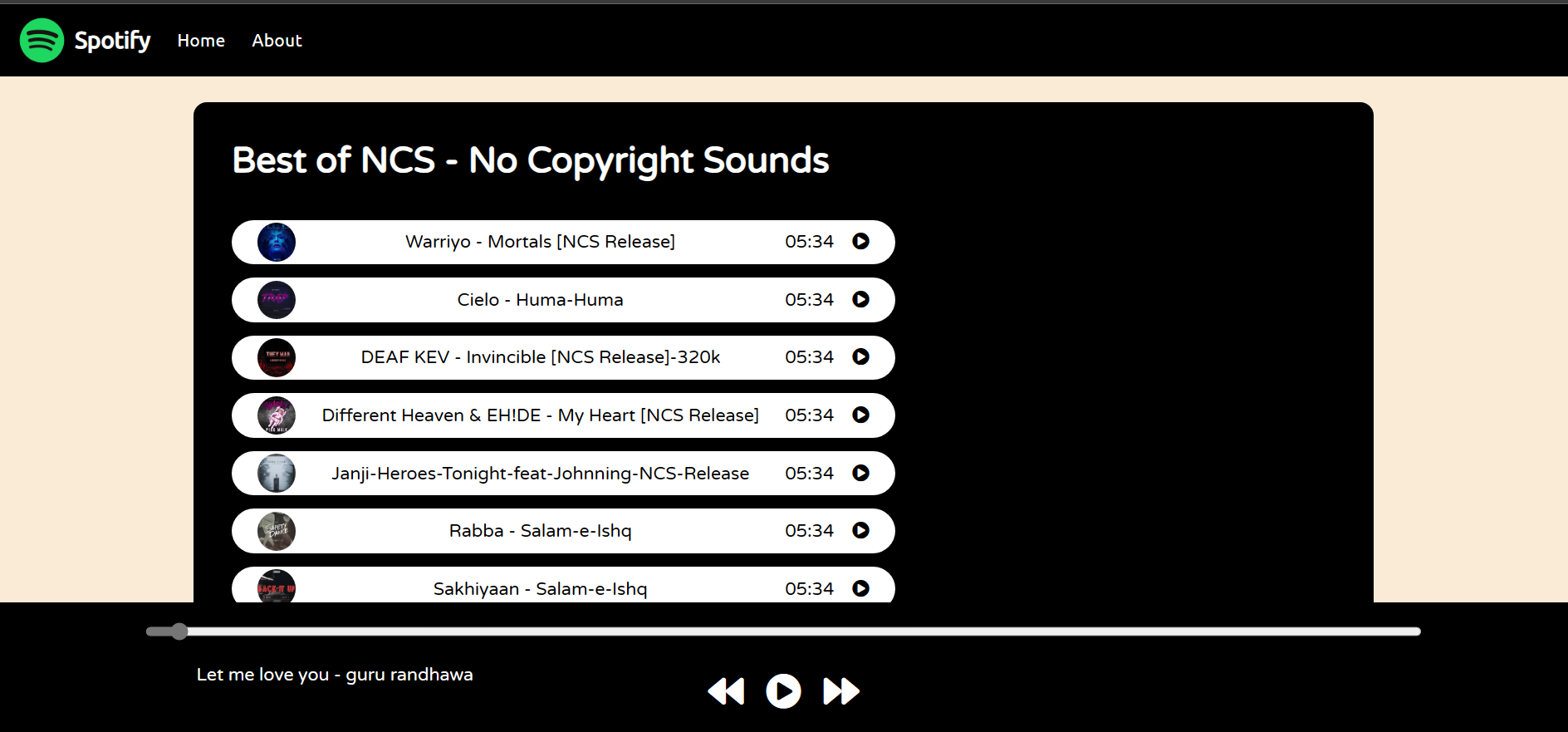1568x732 pixels.
Task: Open the About page
Action: point(277,40)
